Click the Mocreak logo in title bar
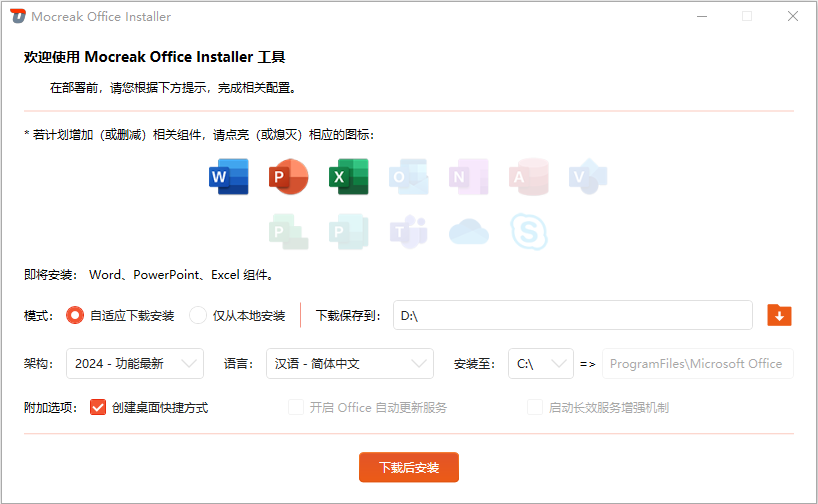Viewport: 818px width, 504px height. pos(18,16)
